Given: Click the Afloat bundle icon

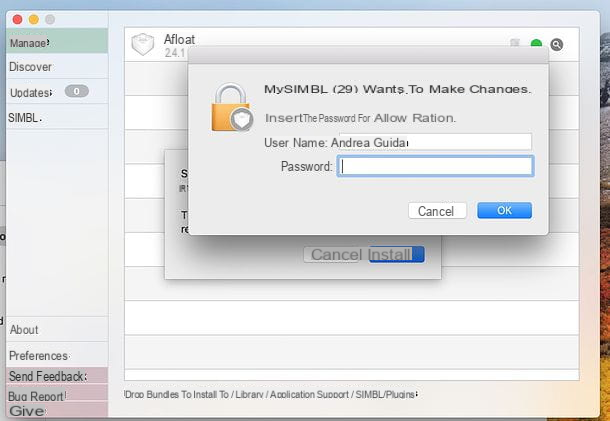Looking at the screenshot, I should pos(143,44).
